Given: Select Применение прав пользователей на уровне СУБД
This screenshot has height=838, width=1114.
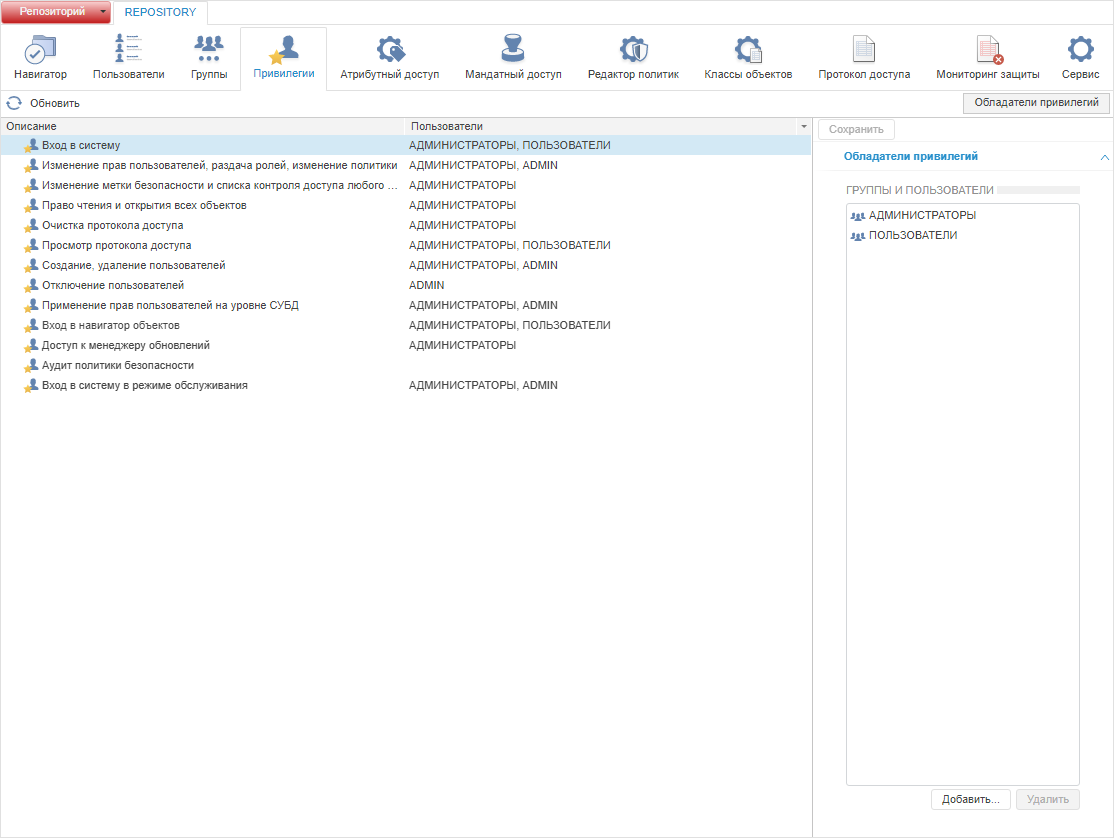Looking at the screenshot, I should 406,305.
